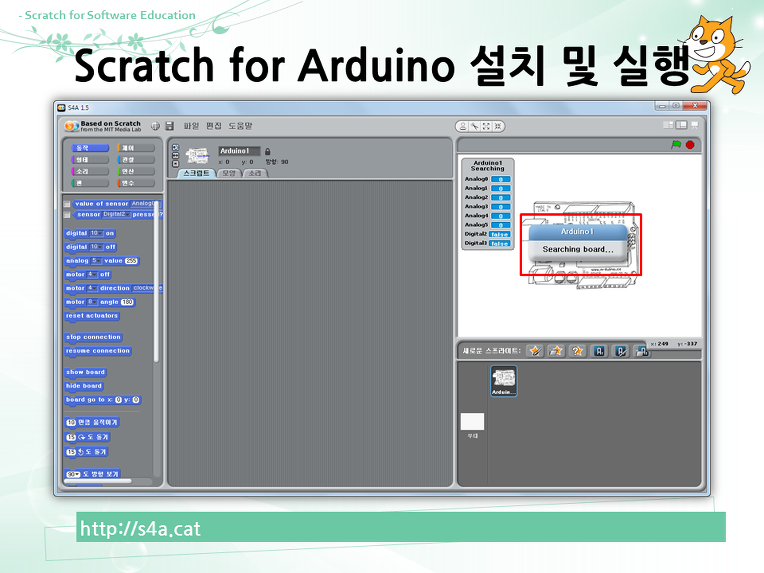Click the globe language icon

click(x=155, y=126)
